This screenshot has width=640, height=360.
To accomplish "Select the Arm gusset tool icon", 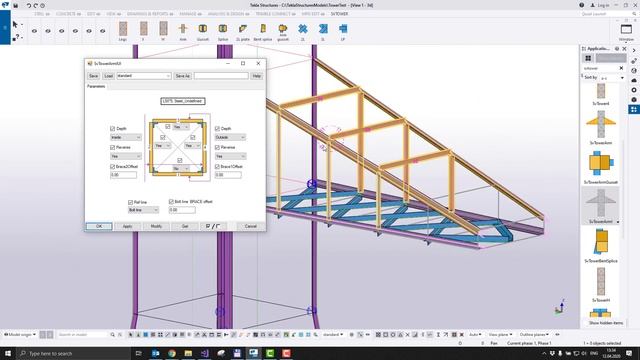I will (282, 29).
